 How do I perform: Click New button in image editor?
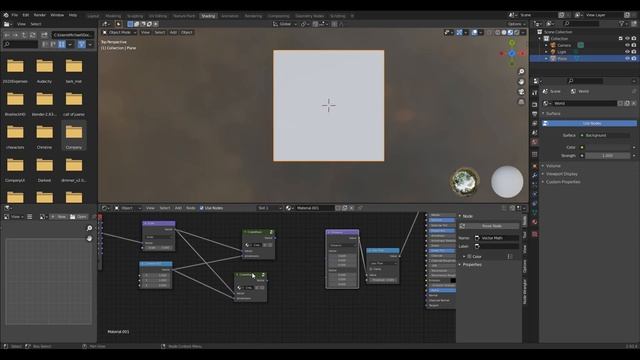tap(59, 217)
